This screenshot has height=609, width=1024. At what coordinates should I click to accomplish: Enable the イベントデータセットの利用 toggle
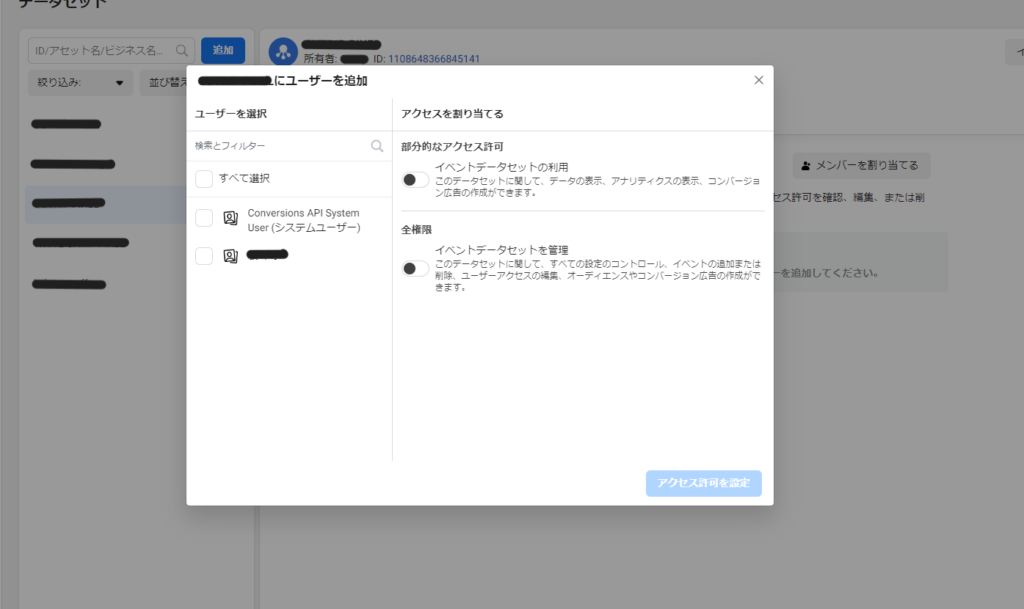point(414,180)
